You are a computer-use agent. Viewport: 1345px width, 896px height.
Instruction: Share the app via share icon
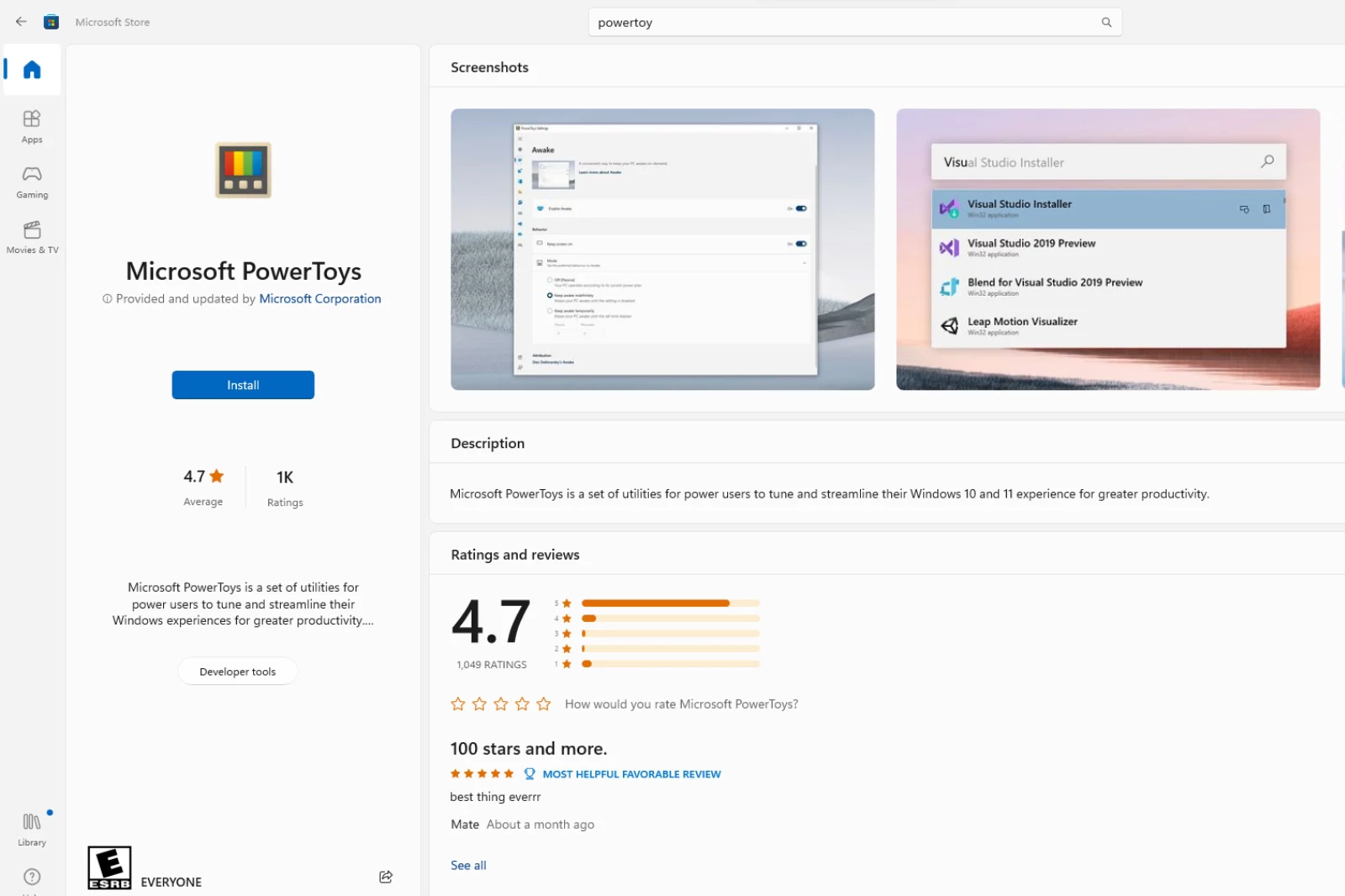386,877
